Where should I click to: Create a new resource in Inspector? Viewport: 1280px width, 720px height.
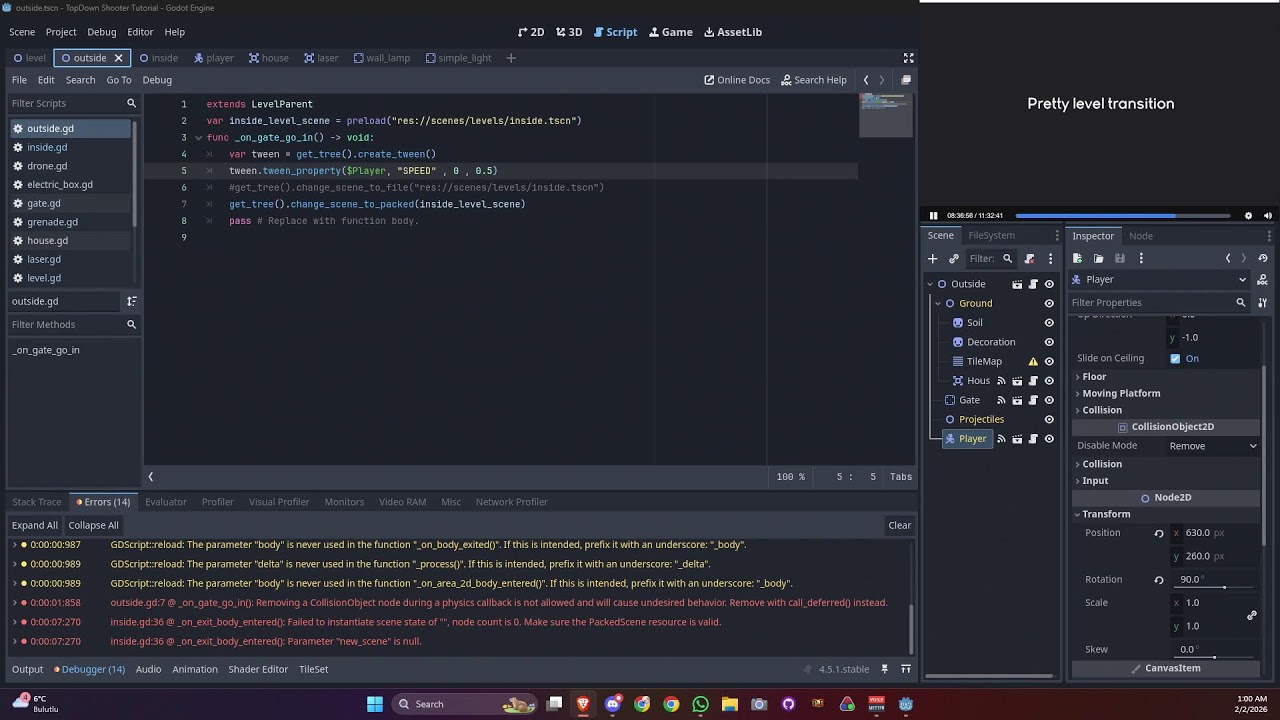pos(1077,259)
